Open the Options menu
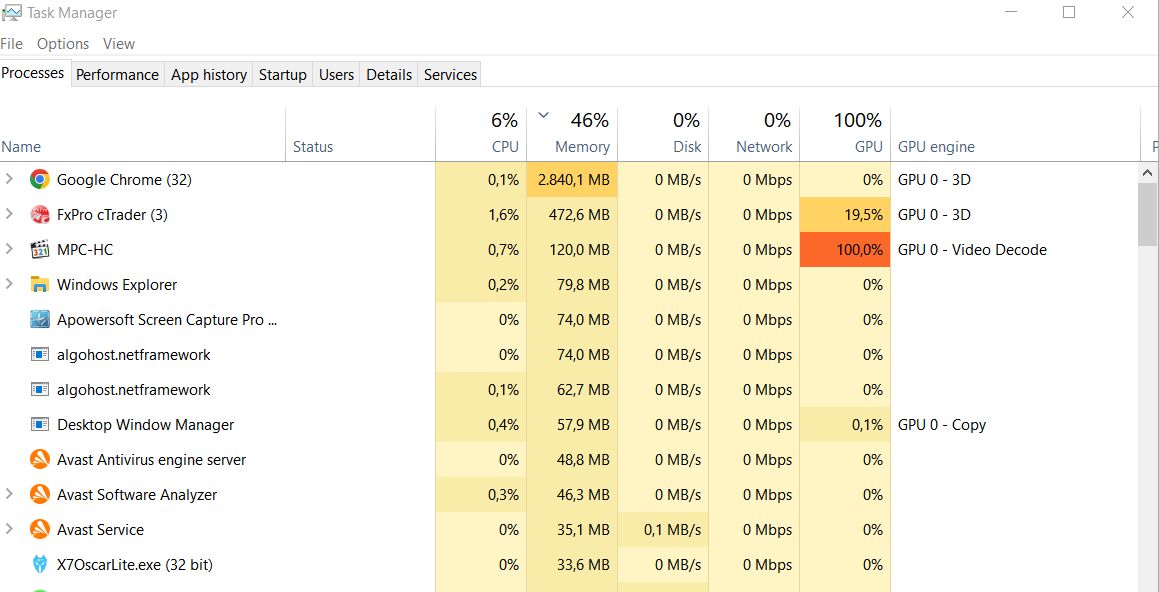Image resolution: width=1159 pixels, height=592 pixels. 63,44
